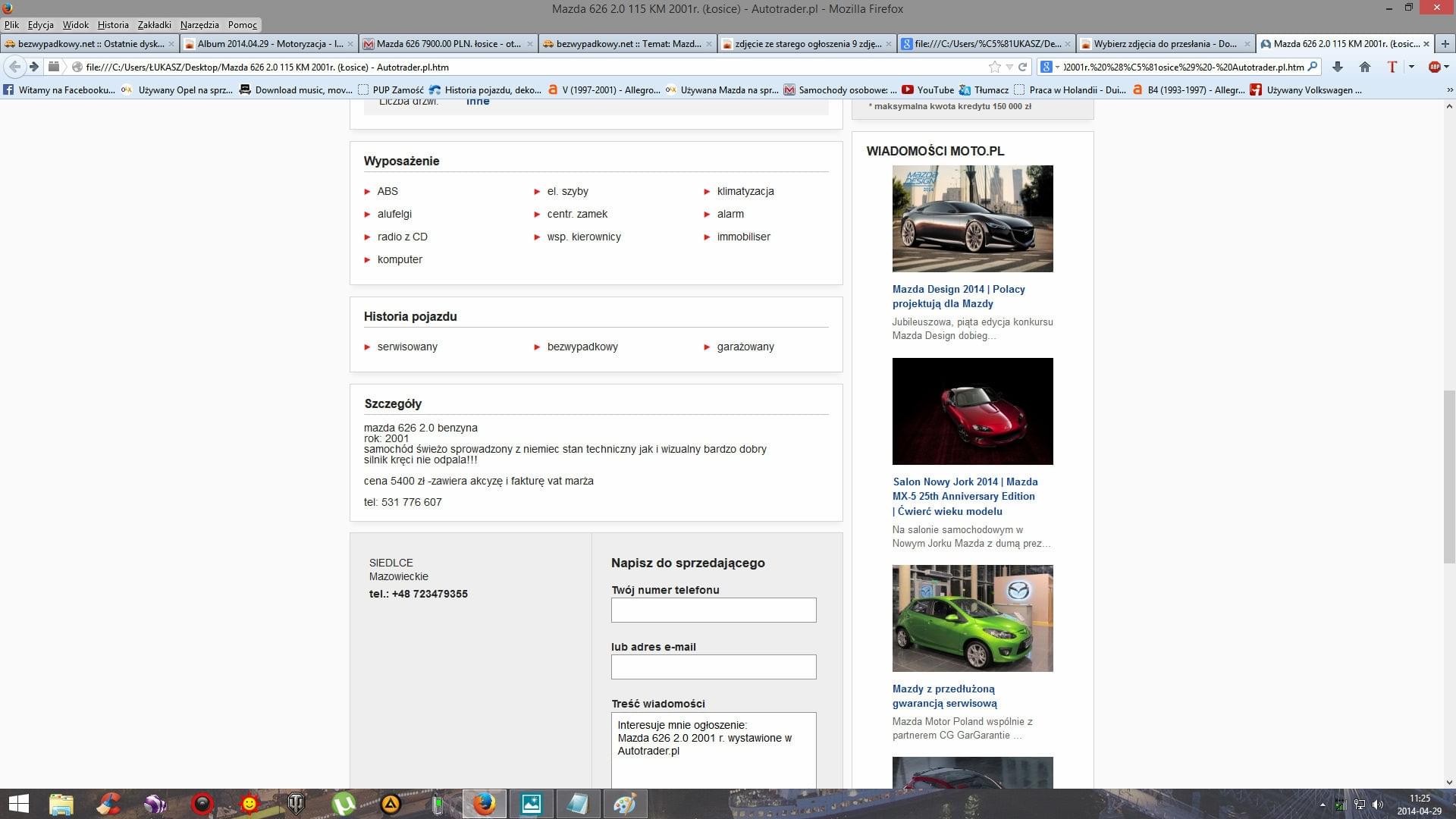The width and height of the screenshot is (1456, 819).
Task: Switch to Album 2014.04.29 Motoryzacja tab
Action: [269, 44]
